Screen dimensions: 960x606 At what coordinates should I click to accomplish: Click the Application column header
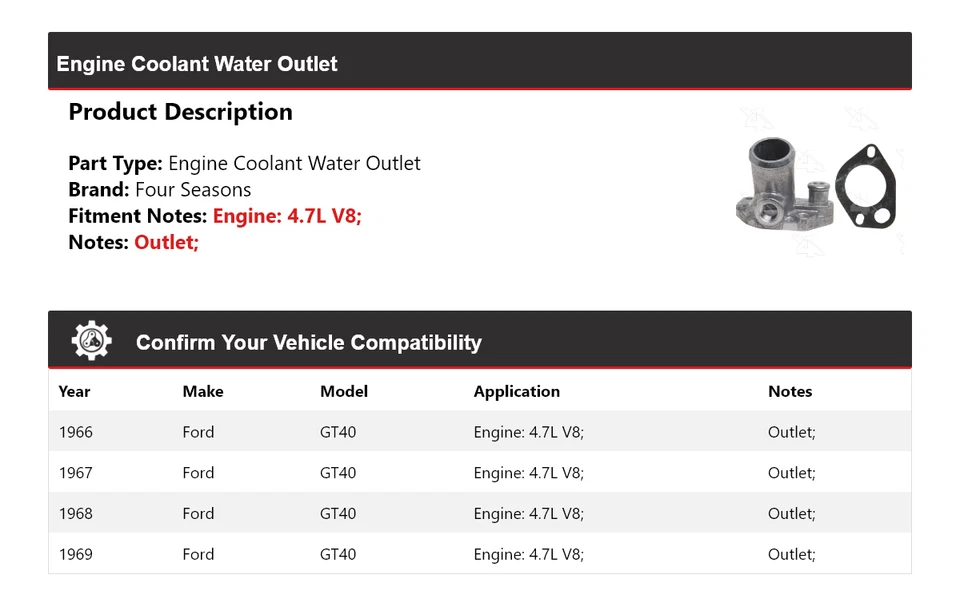tap(516, 391)
